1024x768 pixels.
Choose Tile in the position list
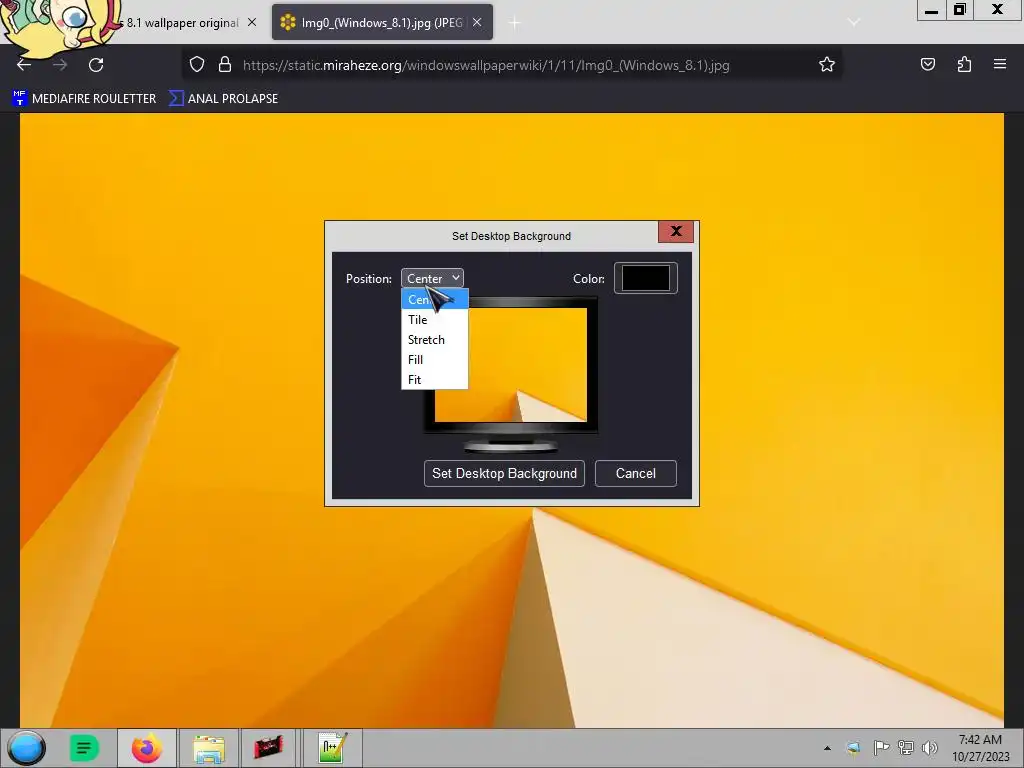[434, 319]
